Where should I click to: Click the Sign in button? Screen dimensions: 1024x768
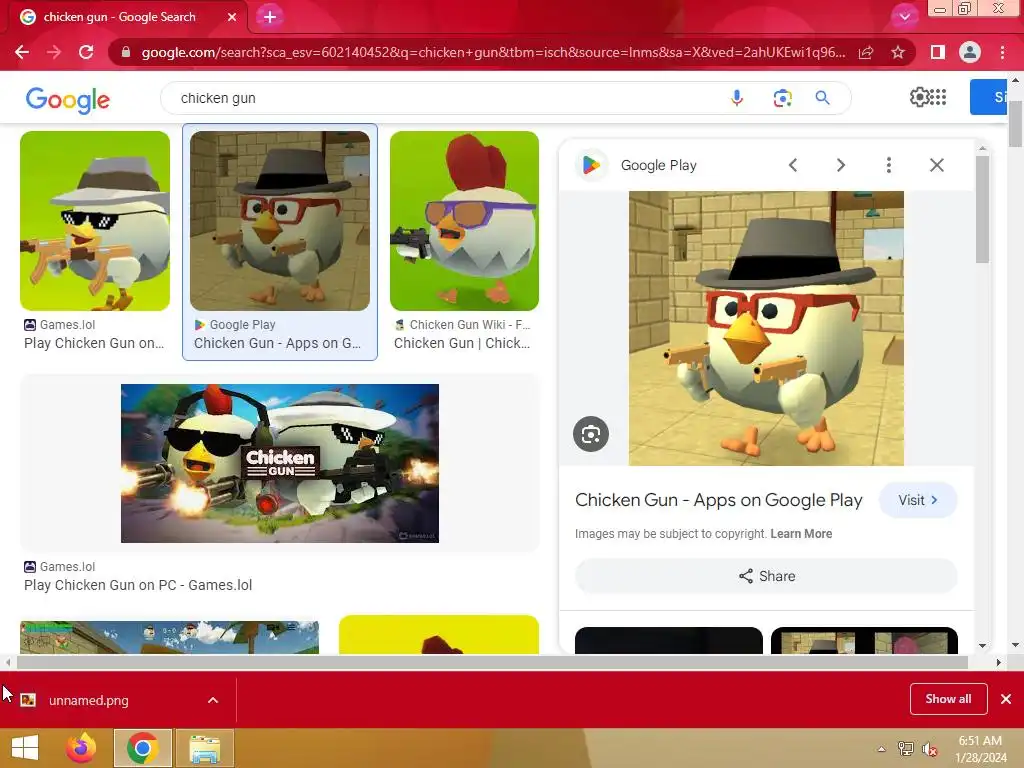pos(989,97)
